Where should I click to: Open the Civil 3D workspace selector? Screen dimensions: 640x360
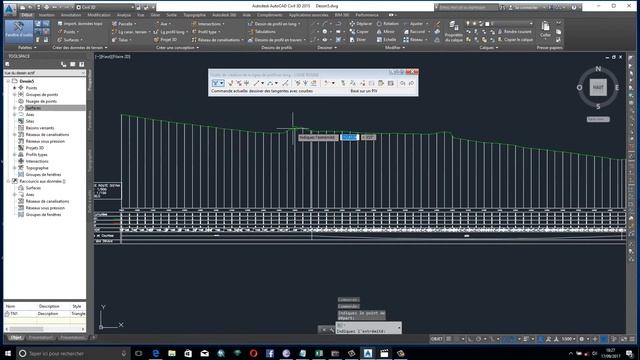[105, 7]
